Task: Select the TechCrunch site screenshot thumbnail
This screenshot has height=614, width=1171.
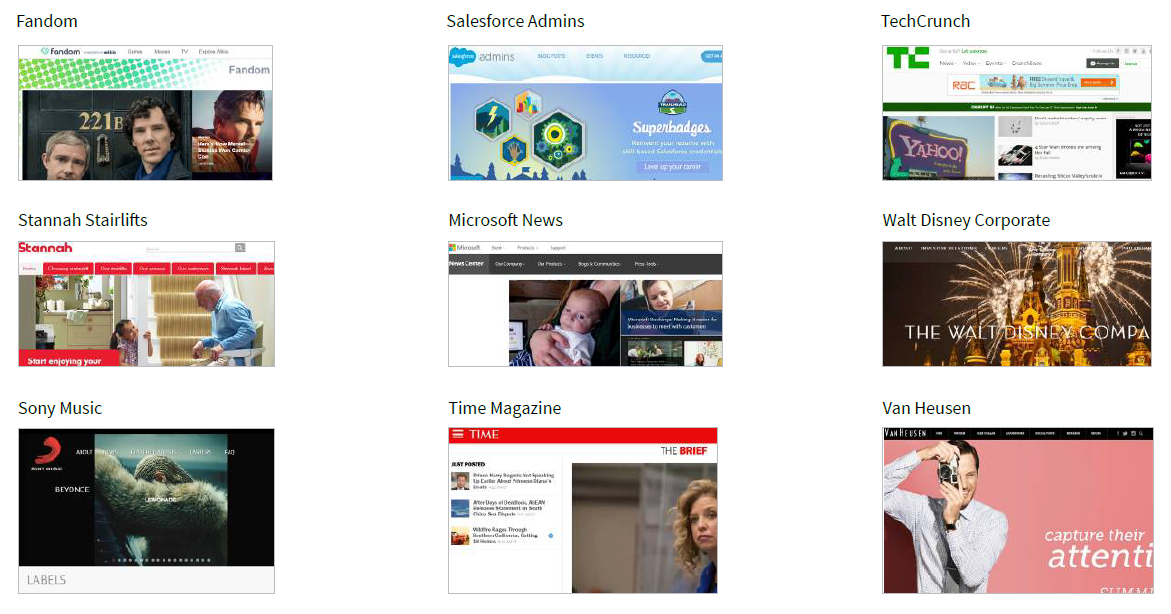Action: click(1017, 113)
